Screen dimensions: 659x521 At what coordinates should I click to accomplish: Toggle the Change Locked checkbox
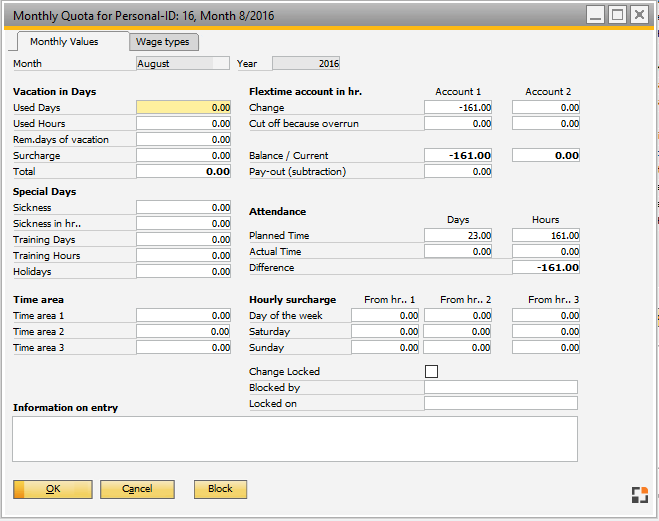[x=431, y=372]
